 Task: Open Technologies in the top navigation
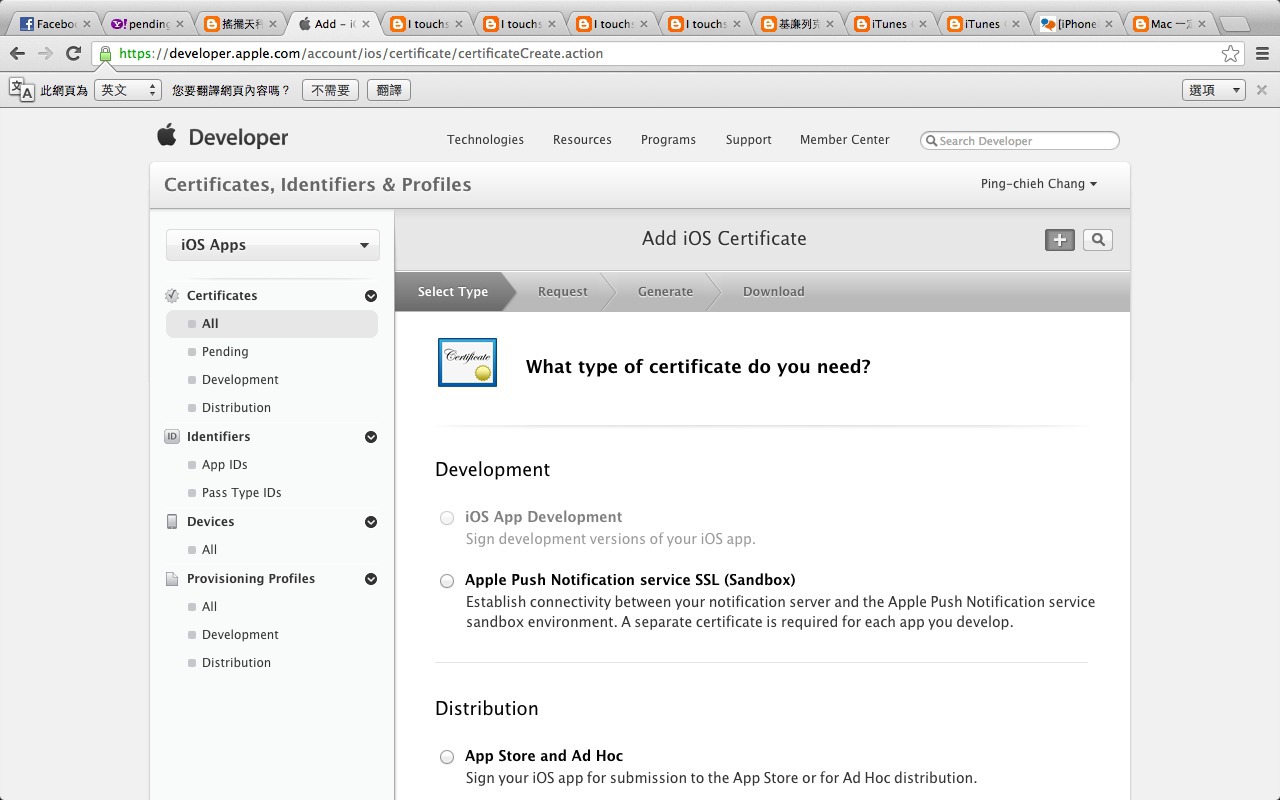[485, 140]
